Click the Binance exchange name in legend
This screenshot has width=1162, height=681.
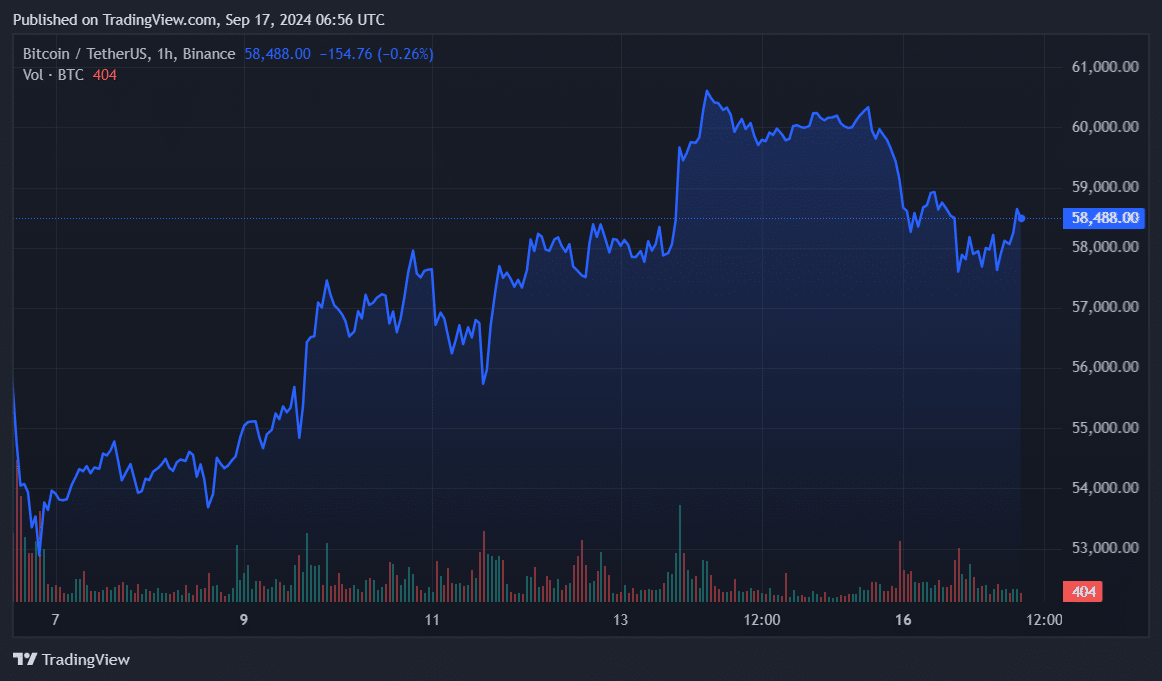click(209, 53)
